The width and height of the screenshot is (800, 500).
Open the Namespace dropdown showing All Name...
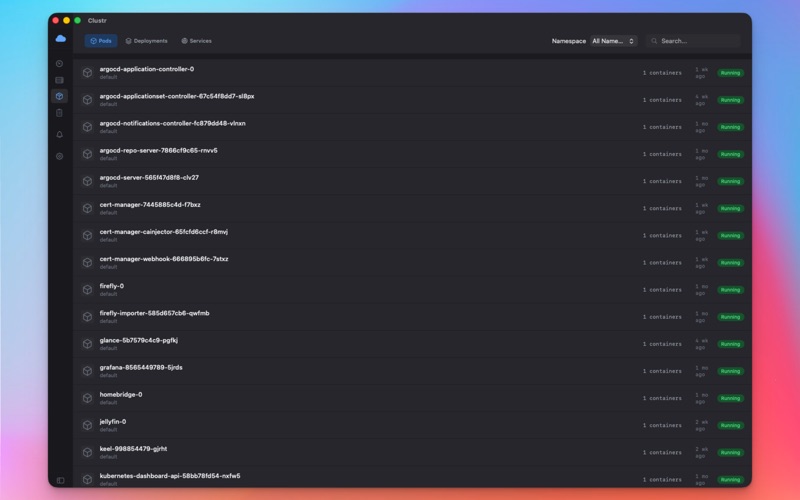coord(613,41)
